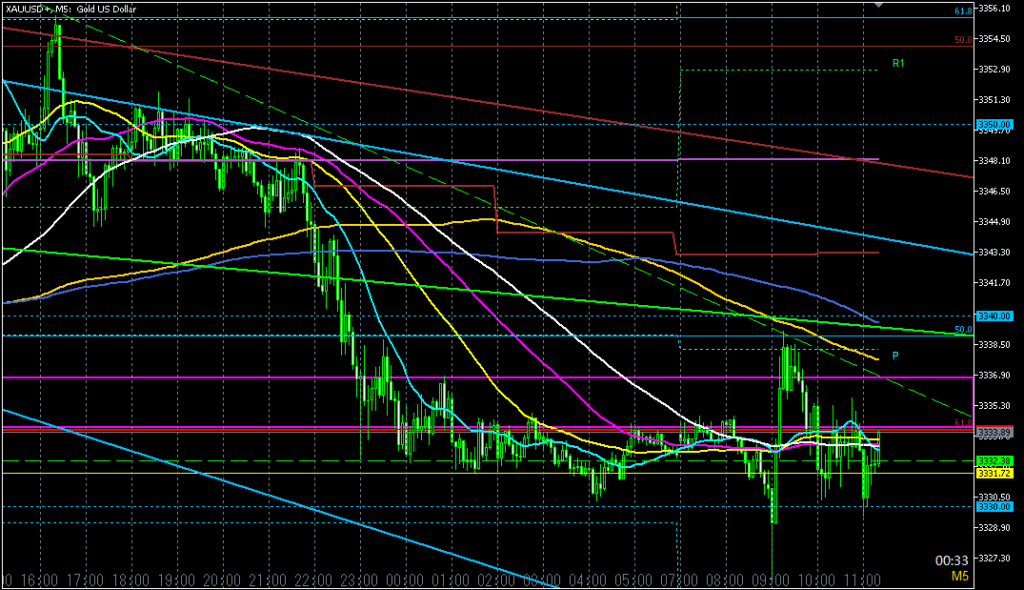Image resolution: width=1024 pixels, height=590 pixels.
Task: Click the 3328.90 price scale value
Action: tap(994, 527)
